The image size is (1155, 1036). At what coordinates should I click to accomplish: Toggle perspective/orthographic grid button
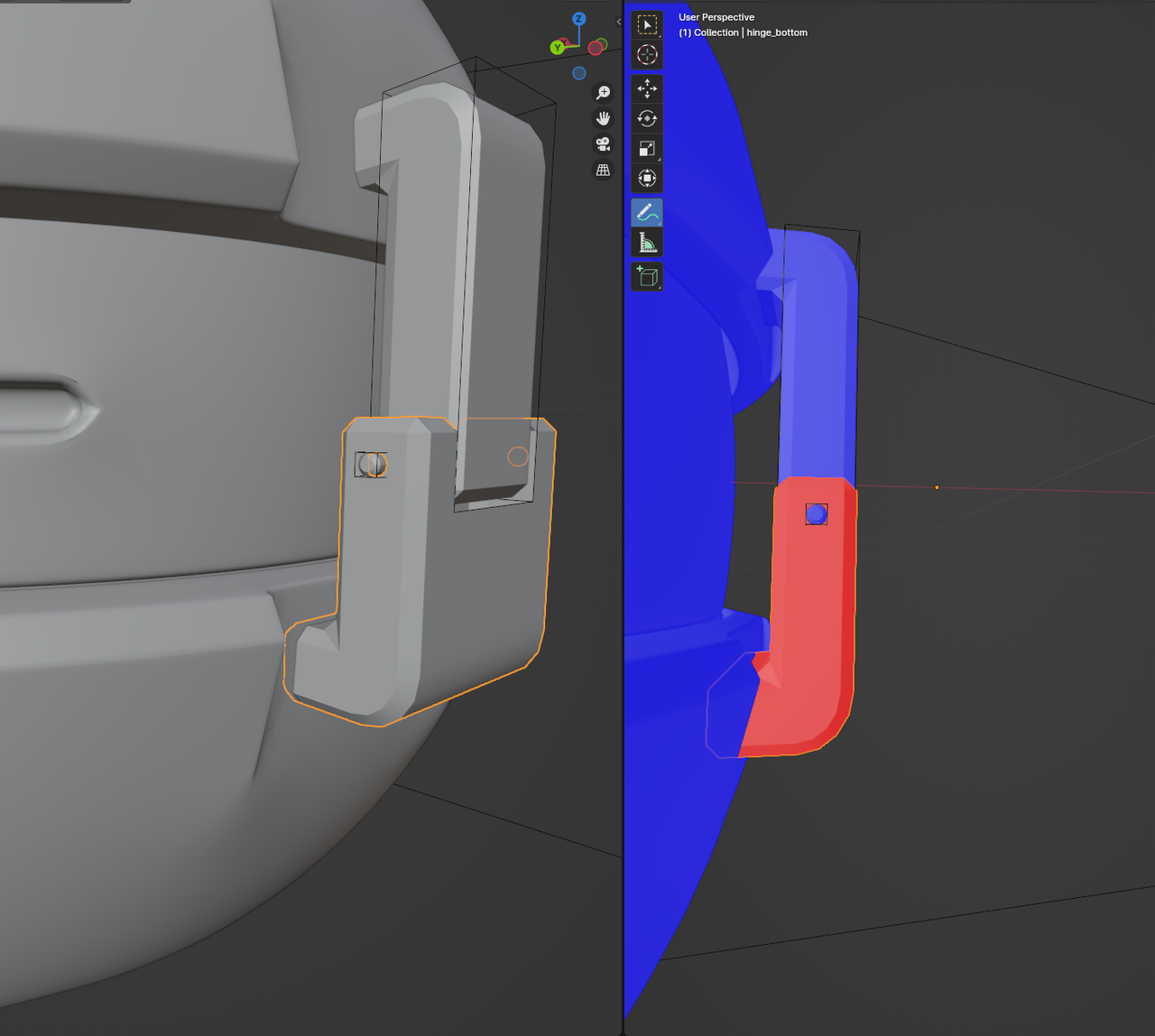pos(603,170)
